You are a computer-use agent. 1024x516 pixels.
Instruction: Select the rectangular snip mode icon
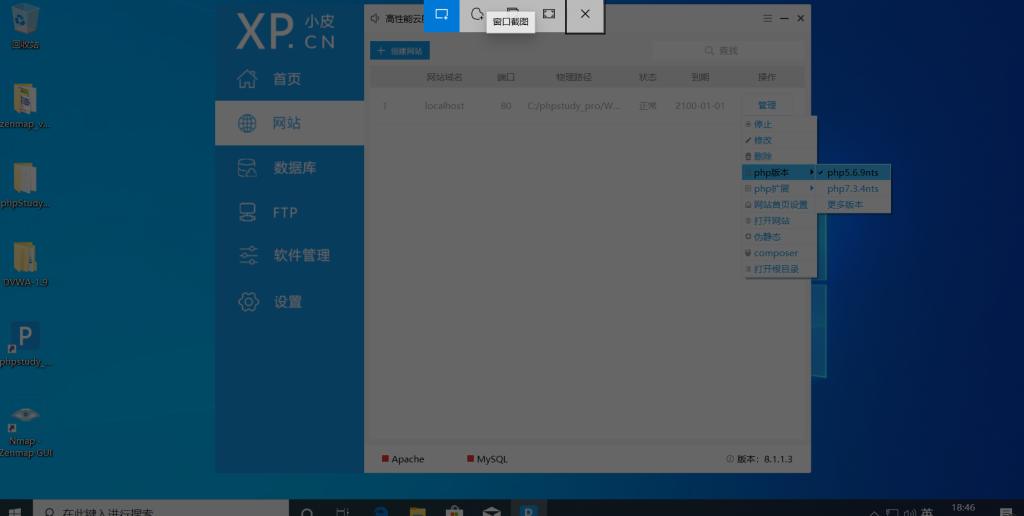(x=441, y=14)
